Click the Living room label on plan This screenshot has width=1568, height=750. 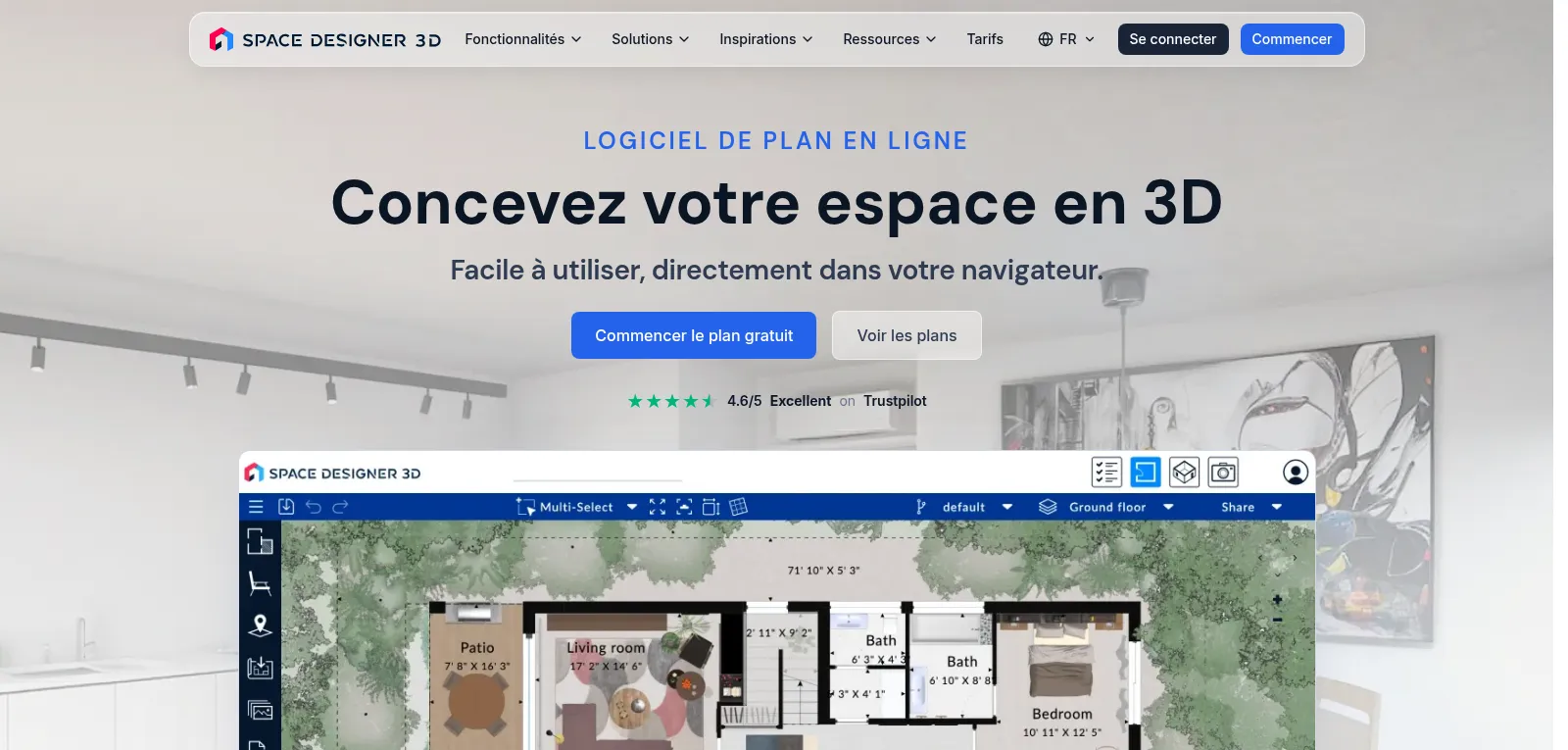click(606, 648)
